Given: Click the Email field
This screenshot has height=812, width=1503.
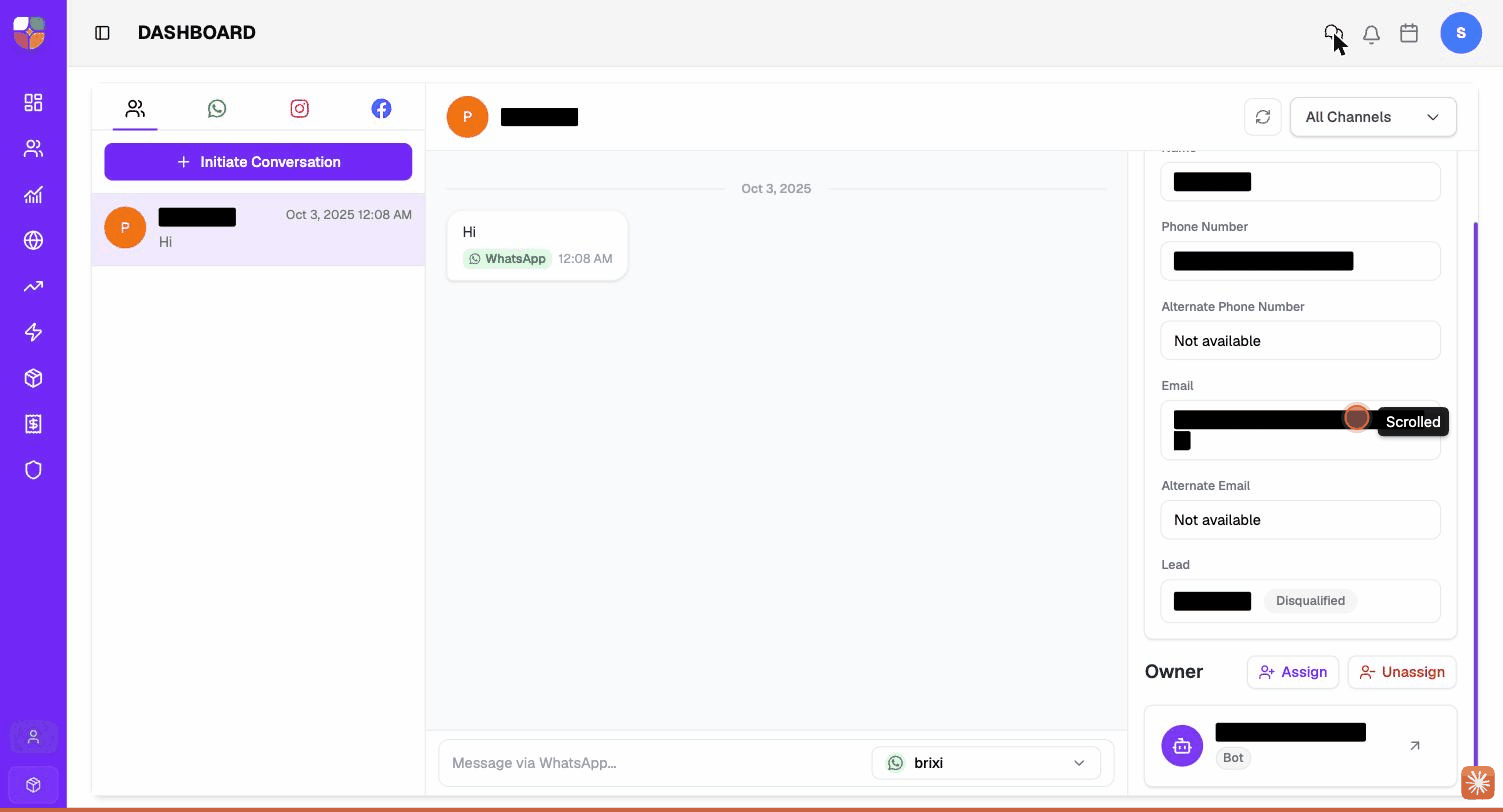Looking at the screenshot, I should (x=1300, y=430).
